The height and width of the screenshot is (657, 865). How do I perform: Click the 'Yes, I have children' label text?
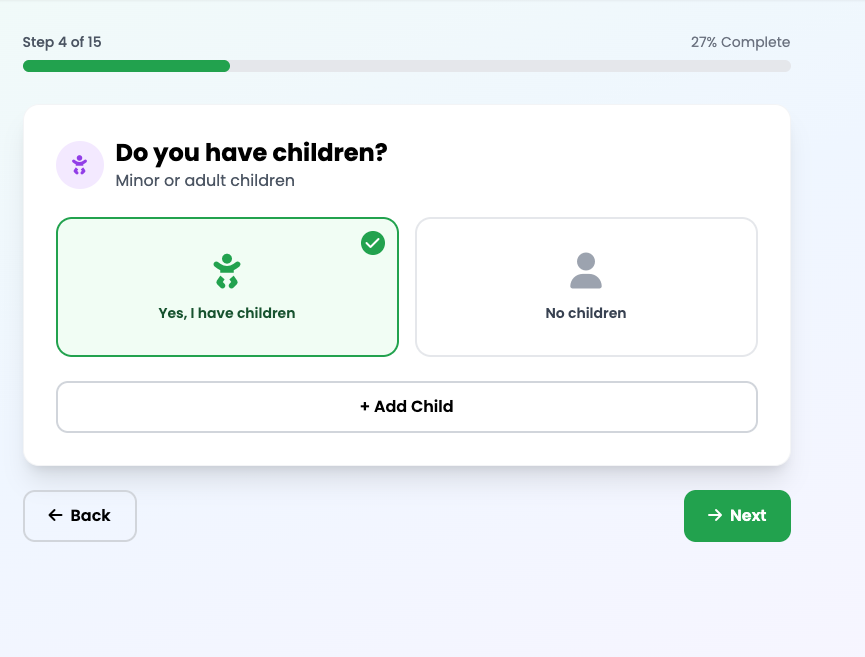click(227, 313)
